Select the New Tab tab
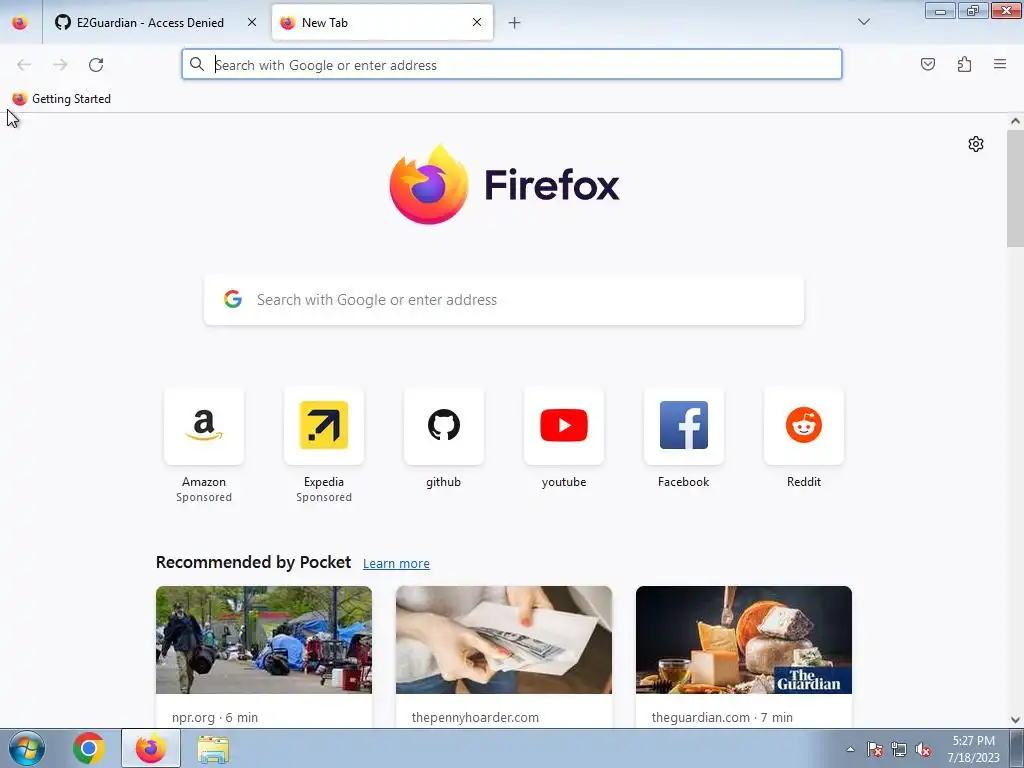 coord(382,23)
